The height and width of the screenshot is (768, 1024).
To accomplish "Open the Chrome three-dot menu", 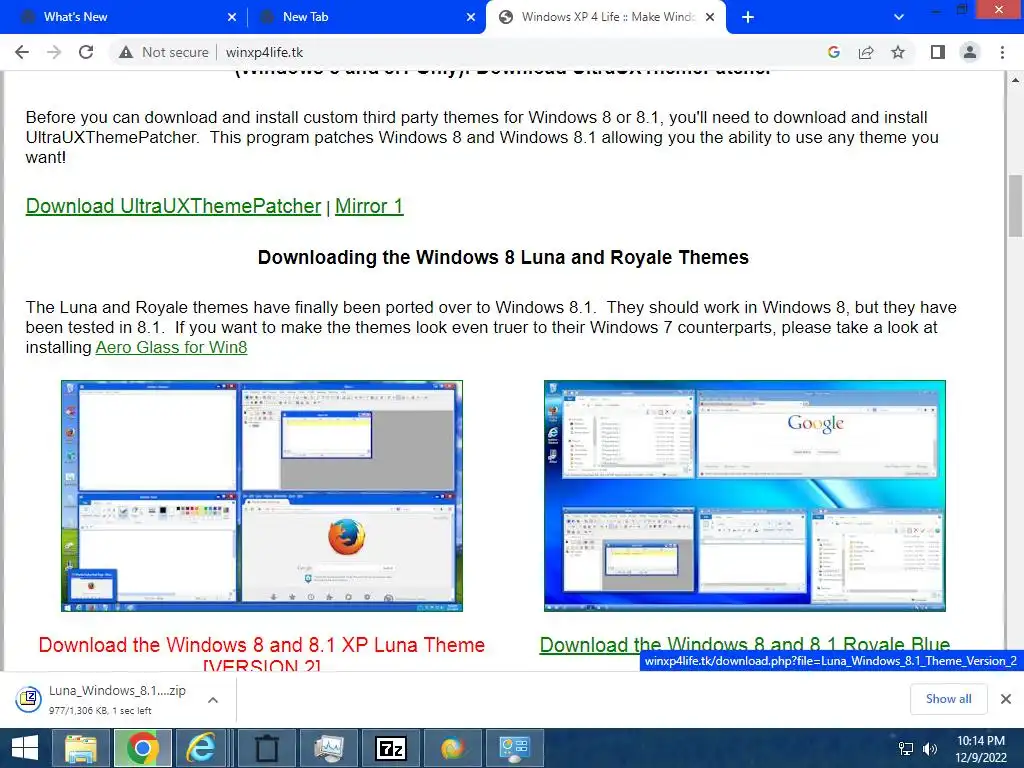I will point(1002,52).
